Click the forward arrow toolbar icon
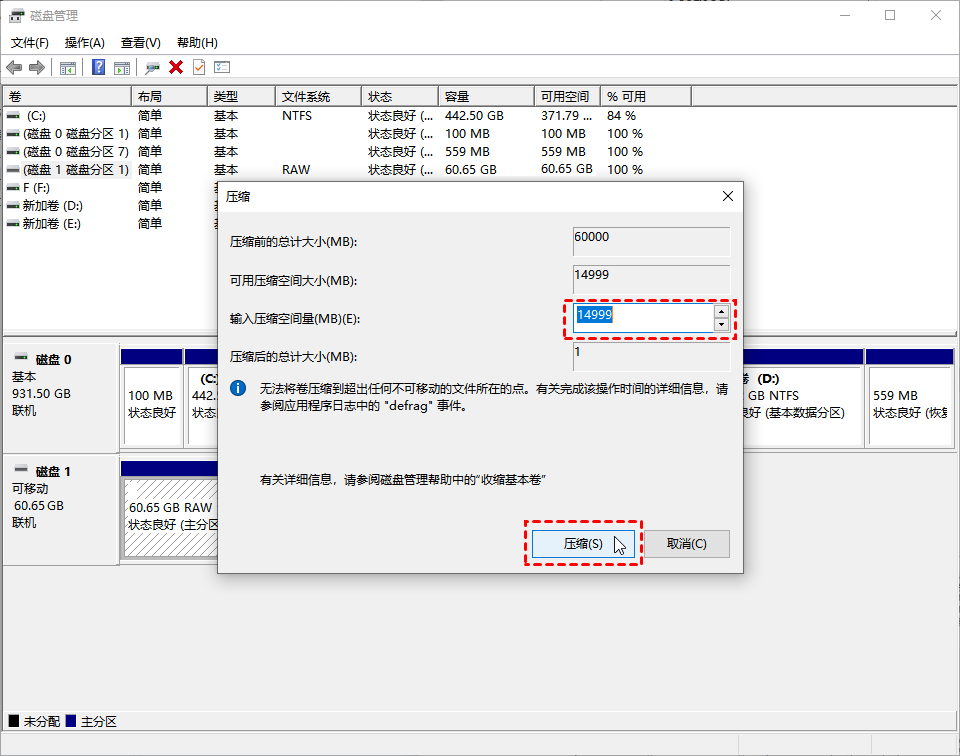 point(37,67)
